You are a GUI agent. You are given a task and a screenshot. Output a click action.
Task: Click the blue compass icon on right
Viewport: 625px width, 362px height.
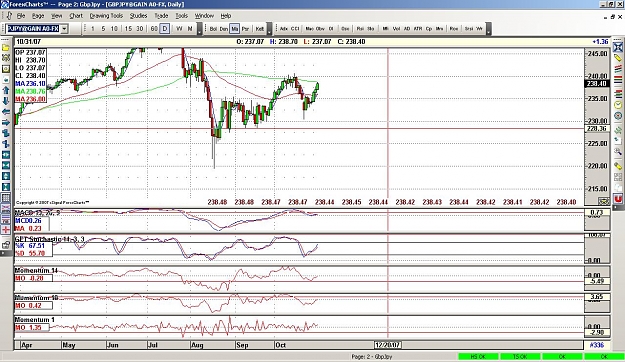click(618, 116)
